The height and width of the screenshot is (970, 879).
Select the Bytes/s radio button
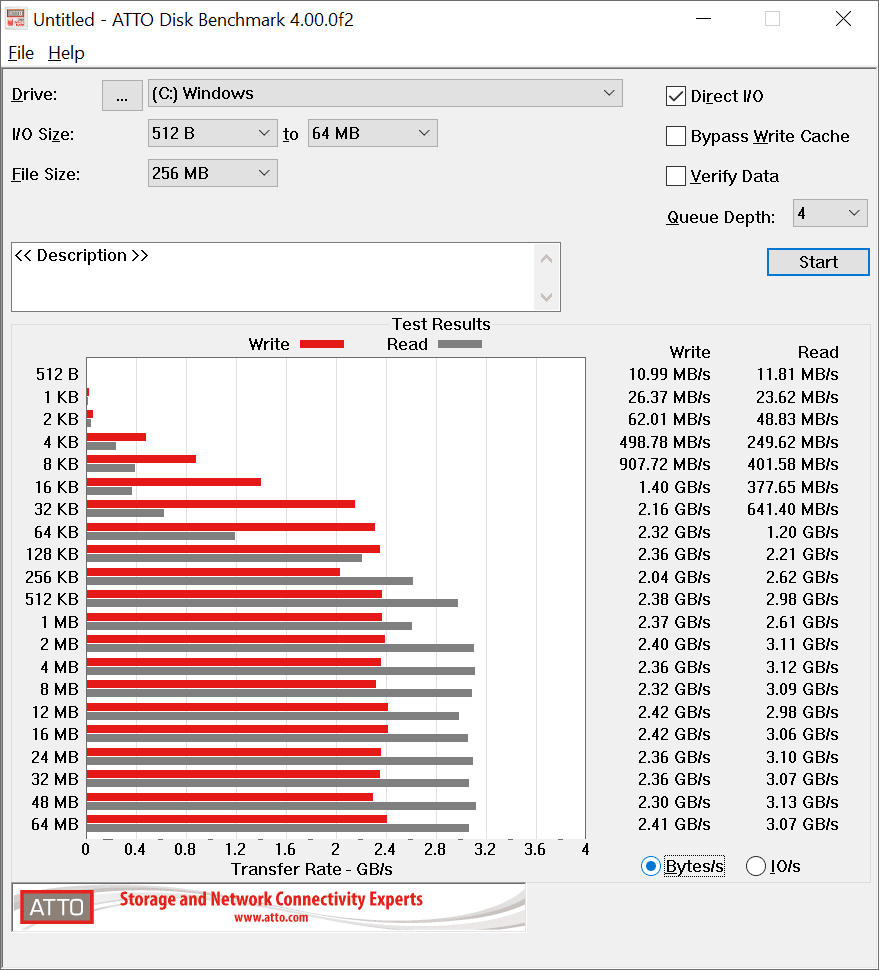pyautogui.click(x=651, y=866)
